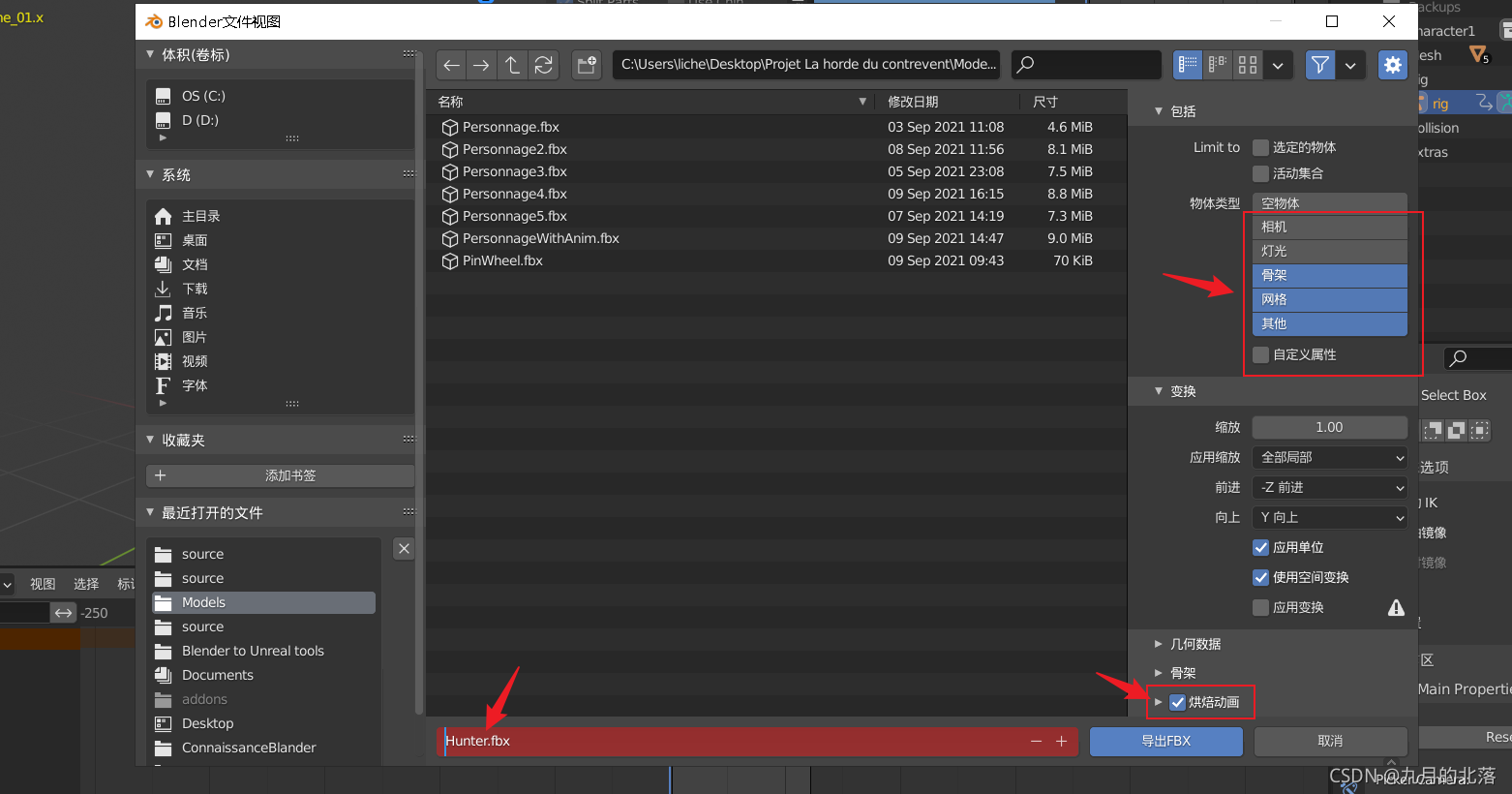Screen dimensions: 1512x794
Task: Clear the recent files list
Action: tap(405, 549)
